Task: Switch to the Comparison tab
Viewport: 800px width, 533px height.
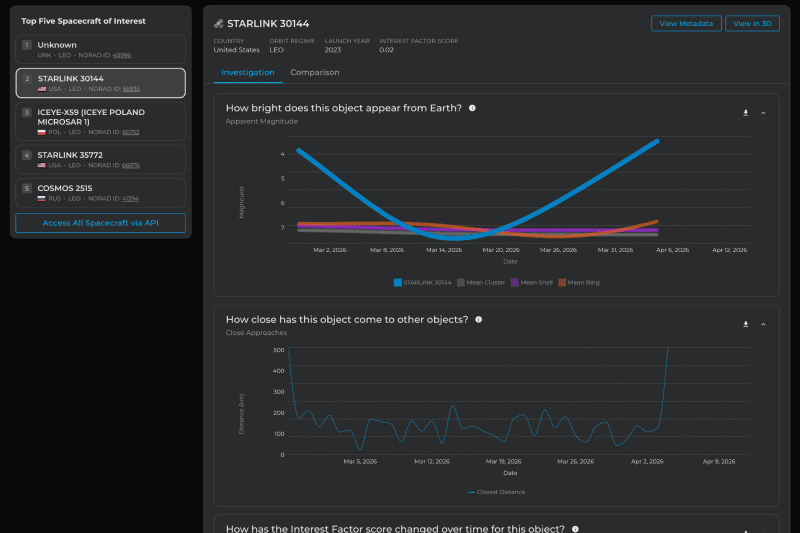Action: [x=315, y=72]
